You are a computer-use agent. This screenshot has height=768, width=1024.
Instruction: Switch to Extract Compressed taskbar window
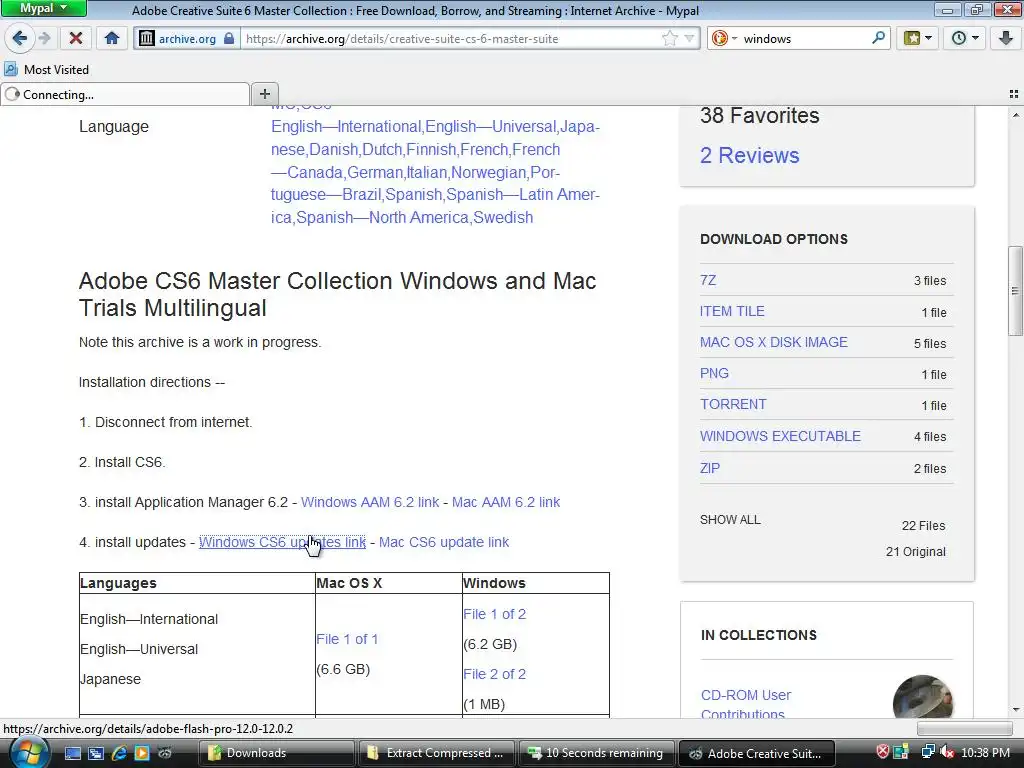click(x=437, y=753)
